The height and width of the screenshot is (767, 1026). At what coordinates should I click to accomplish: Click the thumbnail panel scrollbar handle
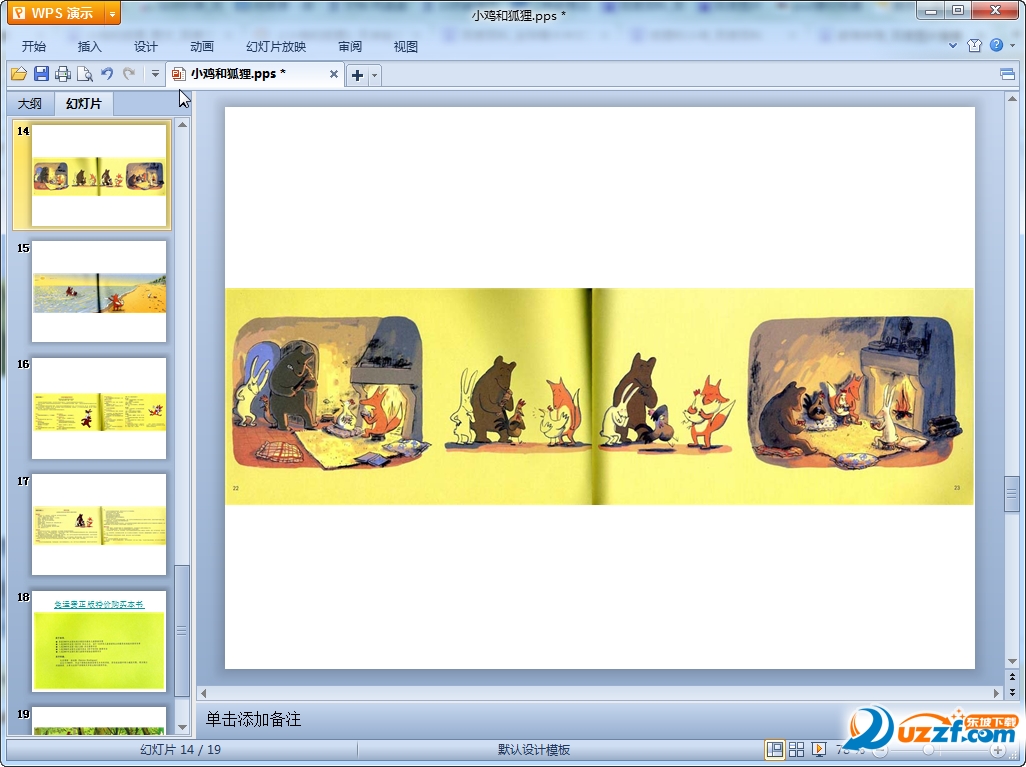tap(182, 630)
